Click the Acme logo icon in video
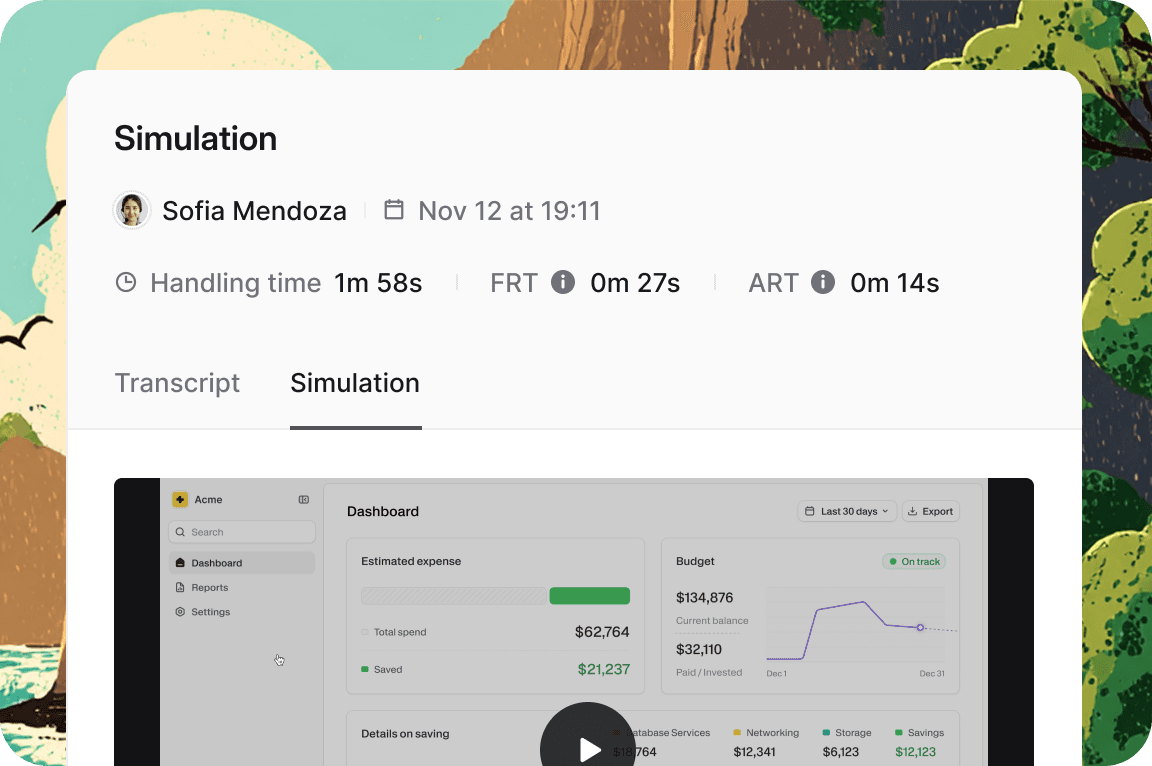Screen dimensions: 1152x766 tap(180, 499)
